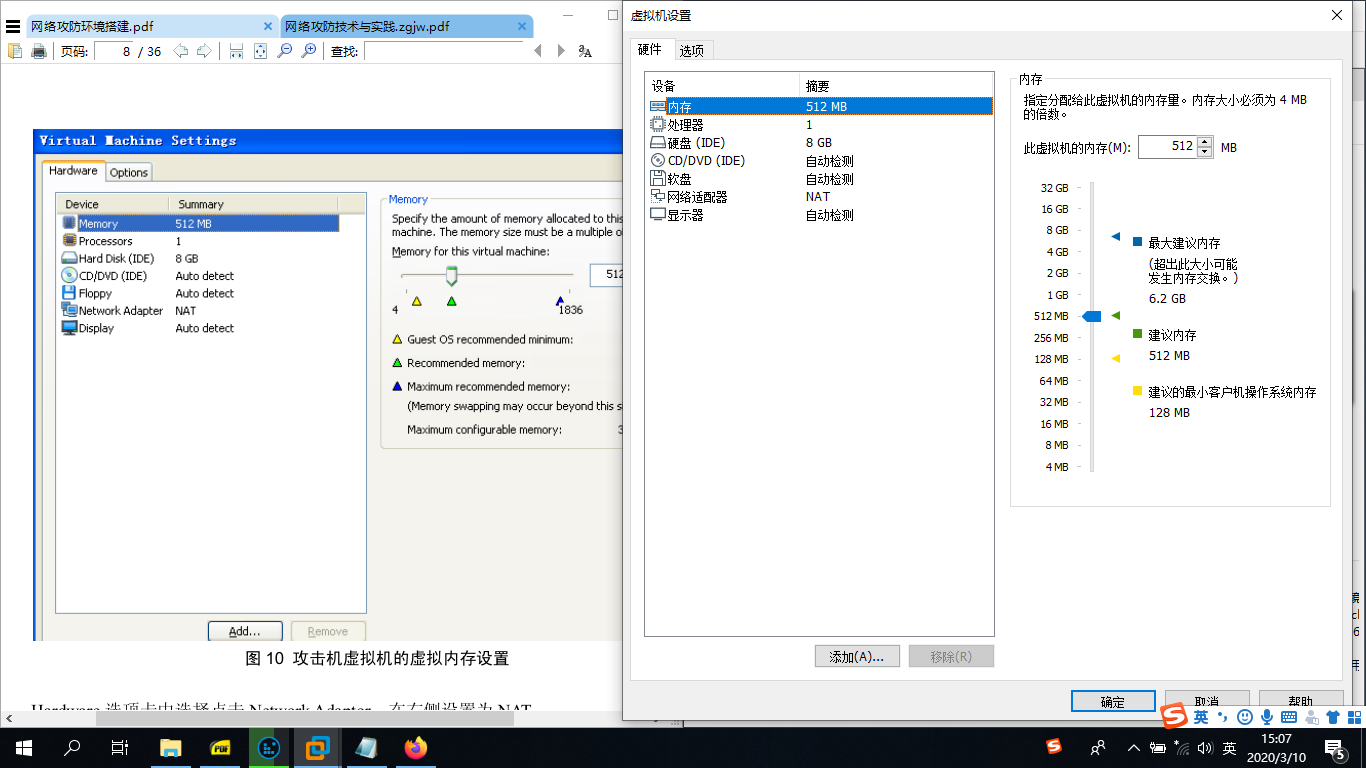Zoom out using the minus magnifier icon

click(285, 51)
